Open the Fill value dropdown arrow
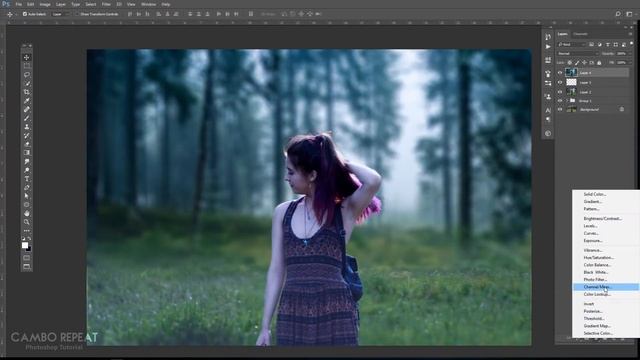This screenshot has width=640, height=360. point(630,63)
